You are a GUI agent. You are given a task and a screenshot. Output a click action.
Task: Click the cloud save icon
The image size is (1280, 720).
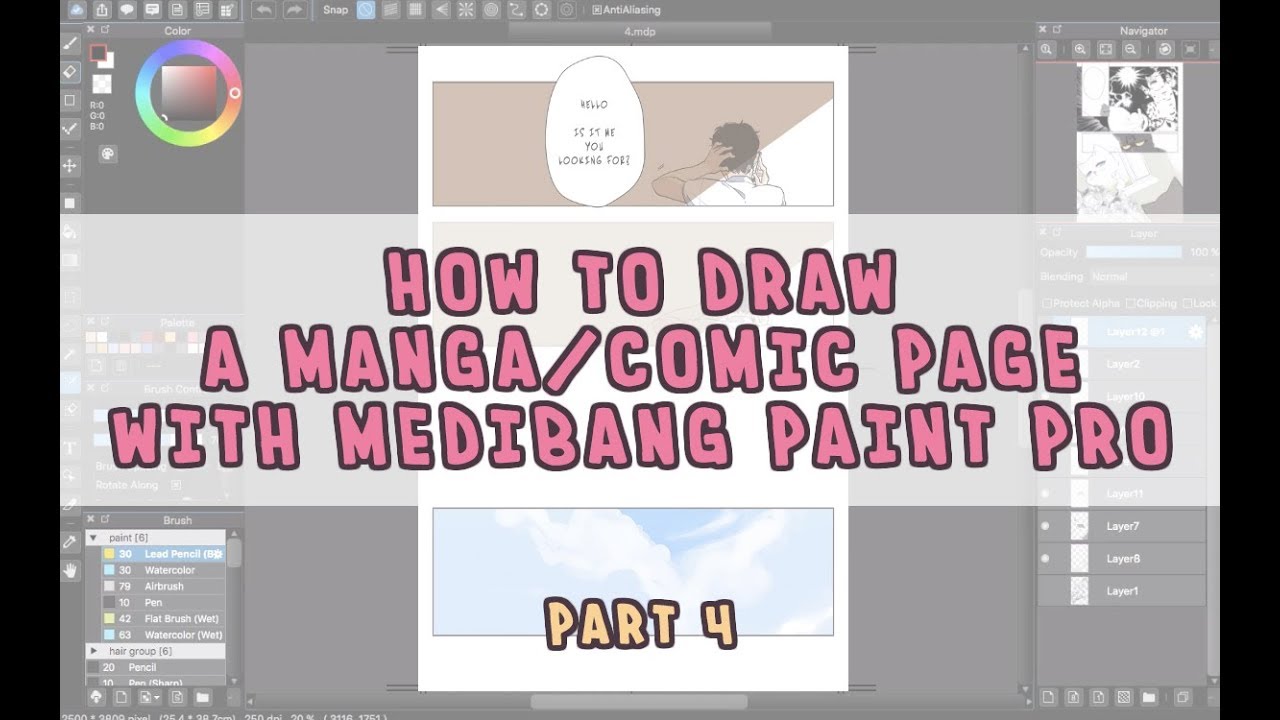[x=76, y=10]
